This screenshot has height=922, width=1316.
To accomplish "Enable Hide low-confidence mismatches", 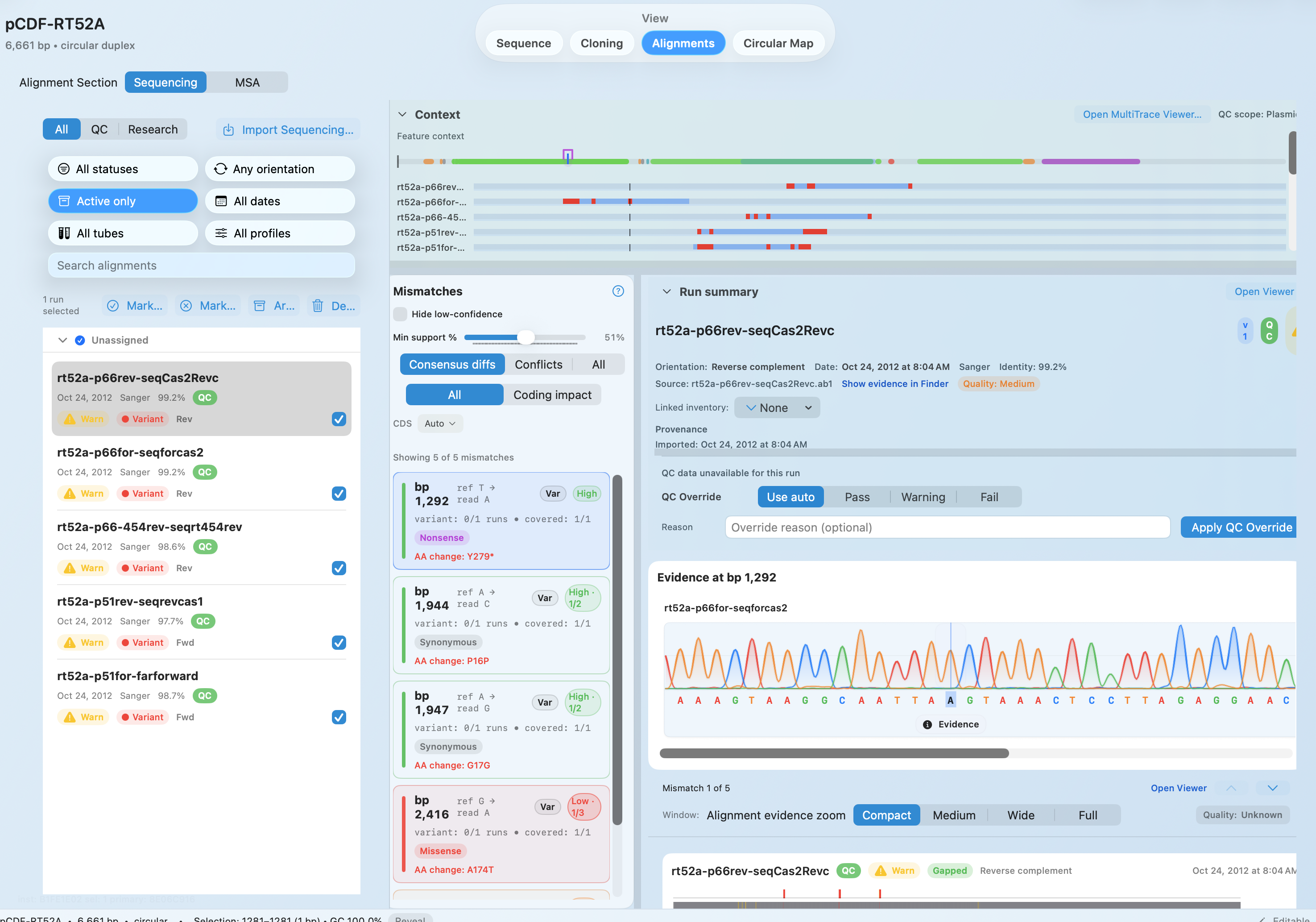I will point(400,314).
